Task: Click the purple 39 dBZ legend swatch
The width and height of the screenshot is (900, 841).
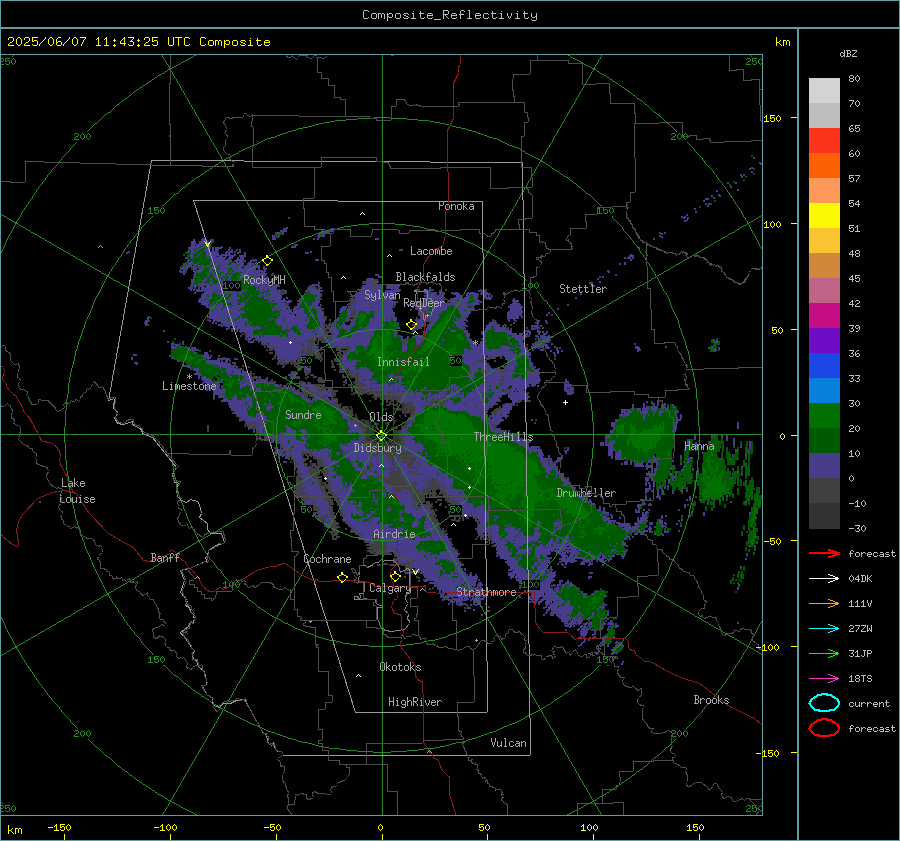Action: (x=824, y=340)
